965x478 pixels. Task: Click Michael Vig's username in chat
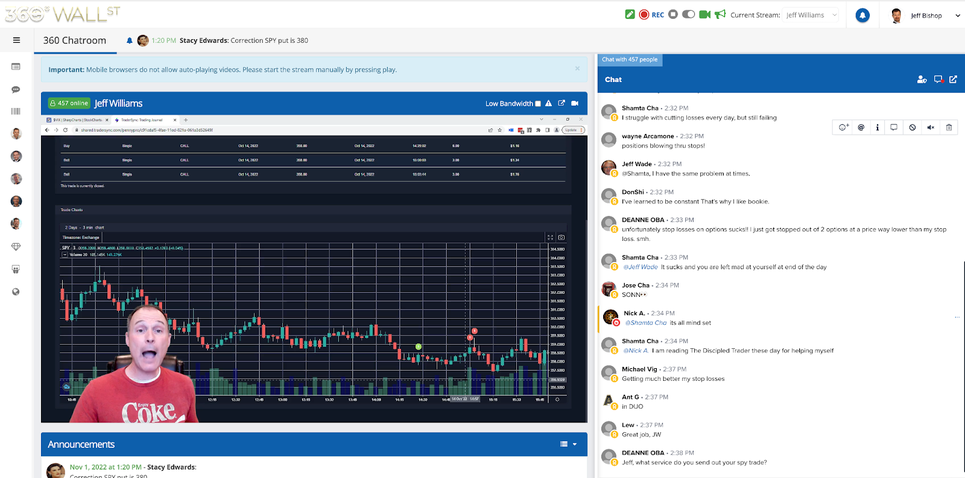639,369
